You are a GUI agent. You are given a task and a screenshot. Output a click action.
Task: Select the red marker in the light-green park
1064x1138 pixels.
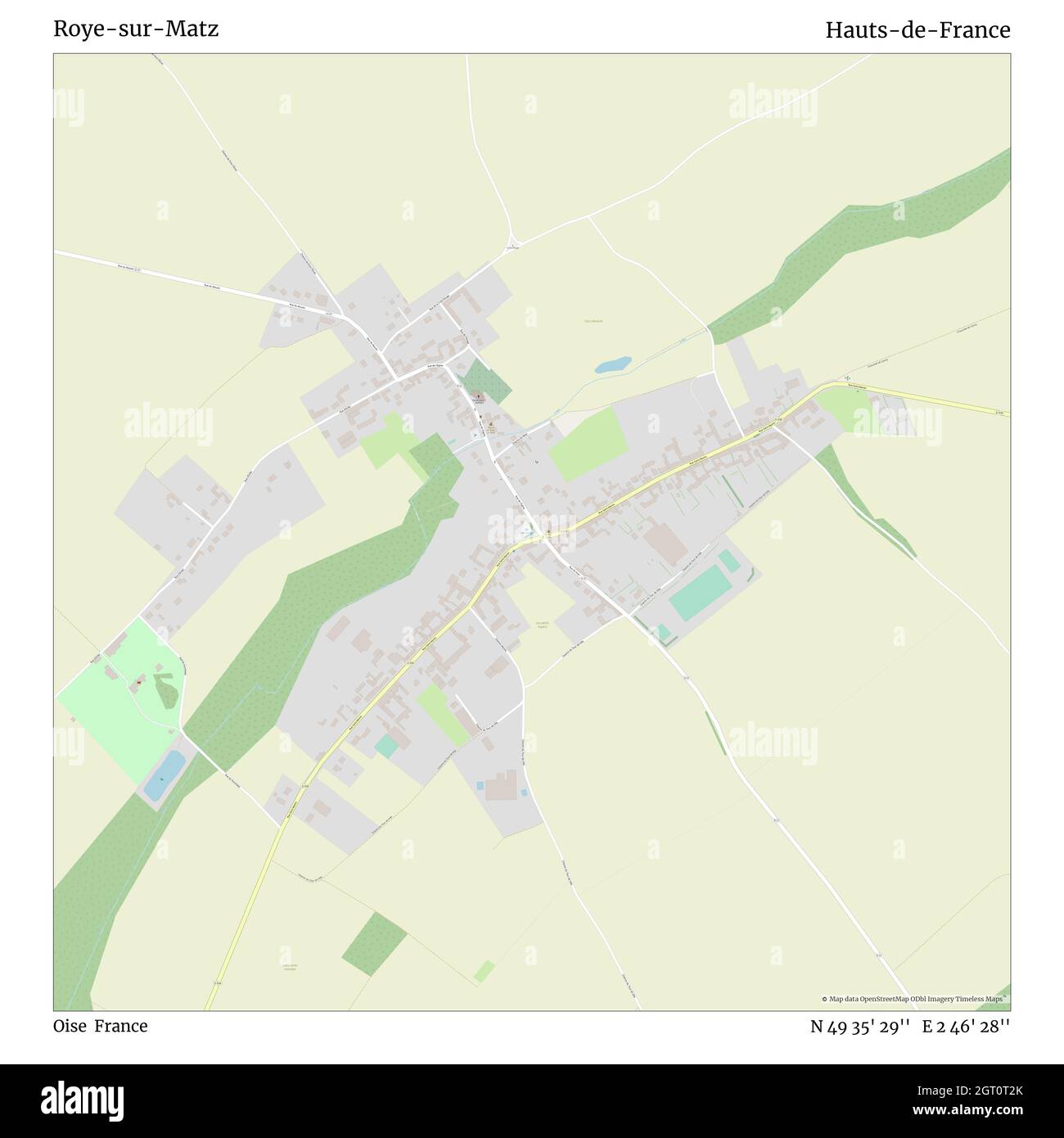[140, 682]
